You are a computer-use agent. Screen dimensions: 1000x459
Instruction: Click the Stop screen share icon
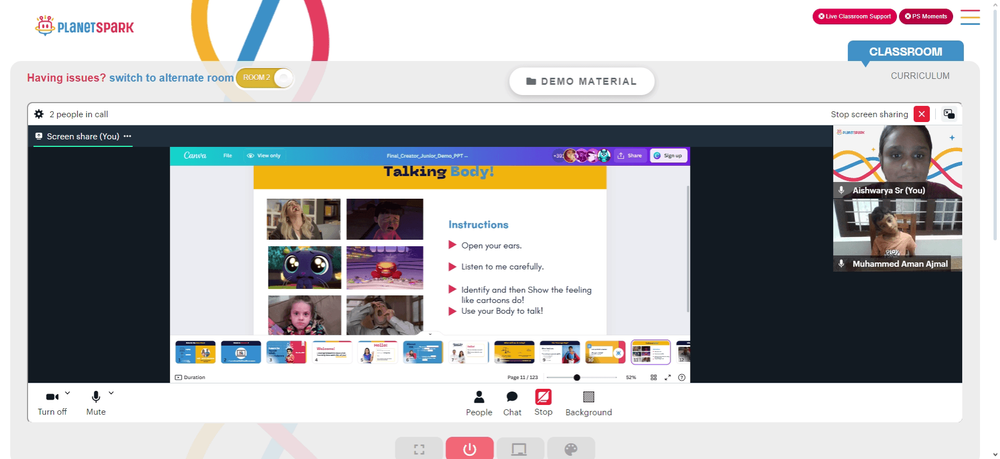[x=543, y=397]
